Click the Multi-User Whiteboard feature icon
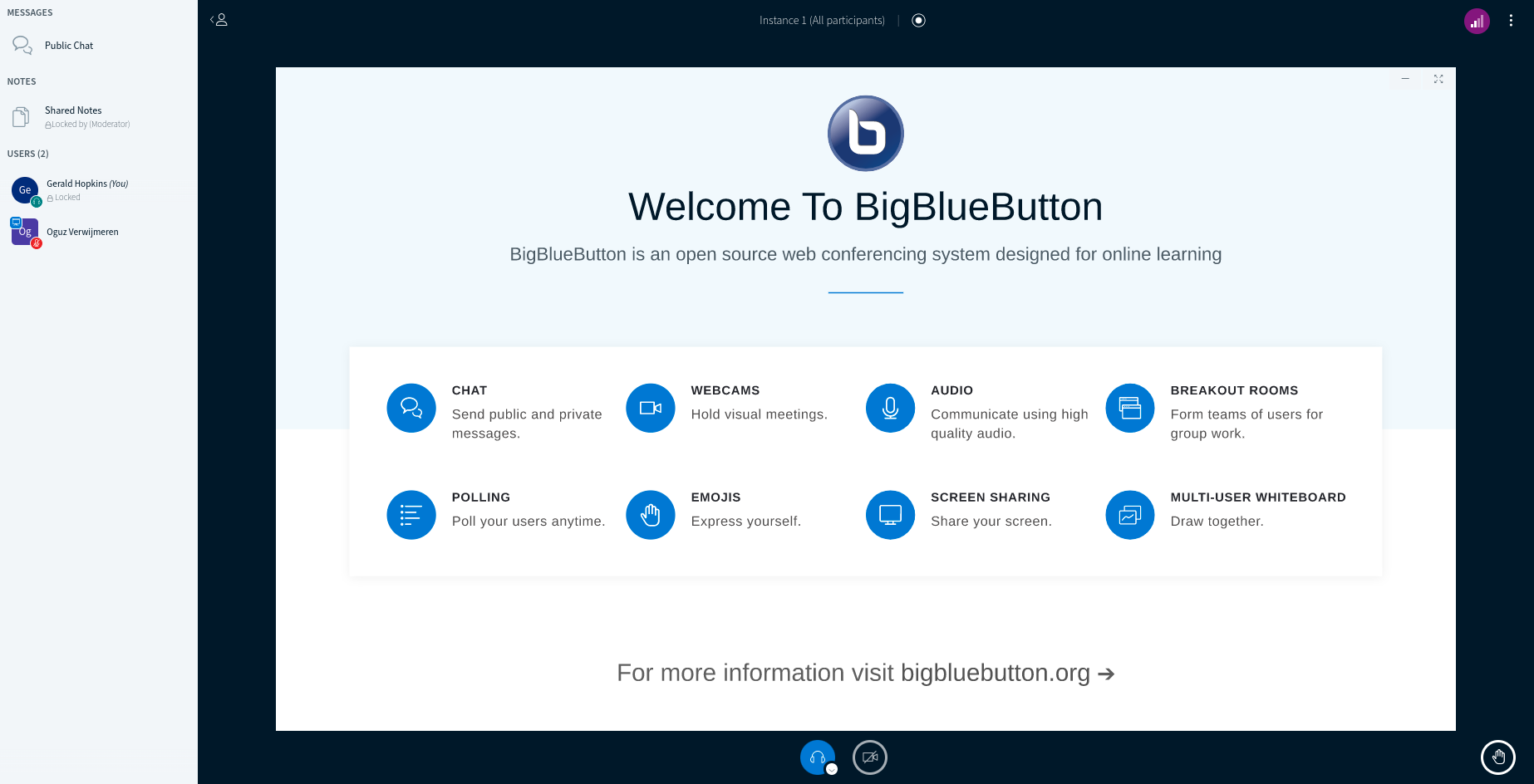Viewport: 1534px width, 784px height. 1130,515
